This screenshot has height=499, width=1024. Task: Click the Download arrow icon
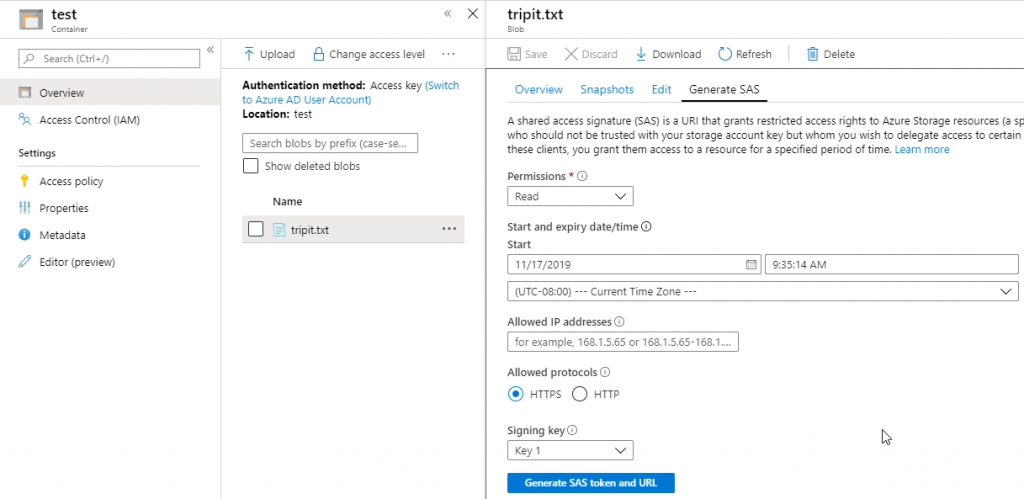click(x=641, y=54)
